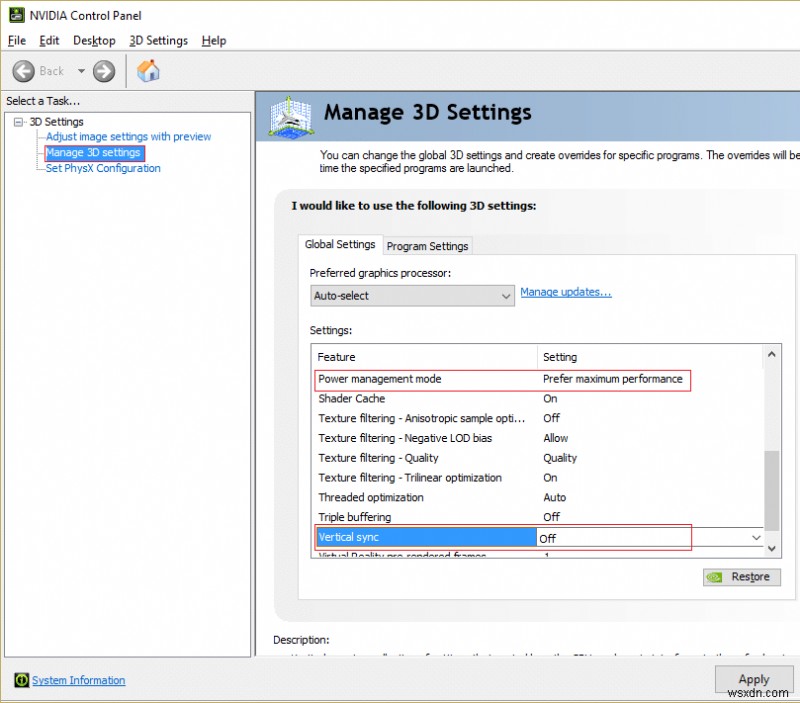This screenshot has height=703, width=800.
Task: Select the 3D Settings tree heading
Action: (56, 122)
